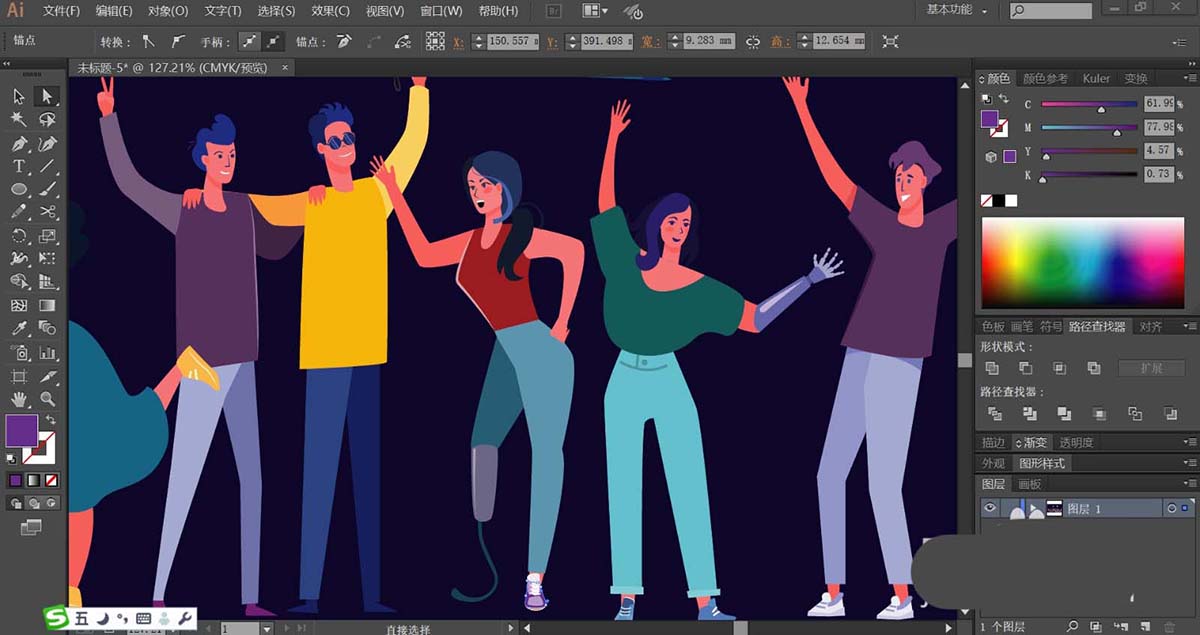Select the Ellipse shape tool
The image size is (1200, 635).
[19, 189]
